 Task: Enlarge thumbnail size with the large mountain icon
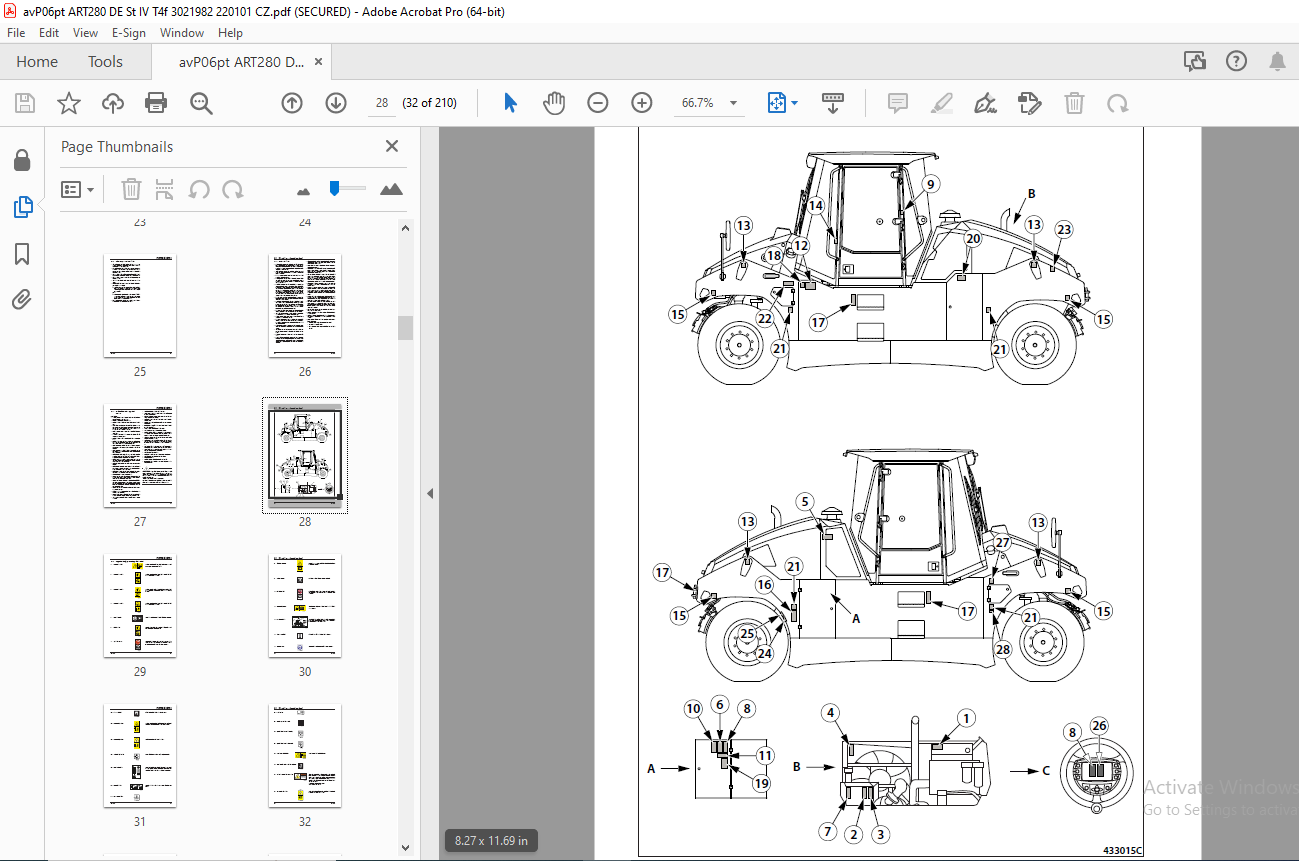click(x=392, y=189)
